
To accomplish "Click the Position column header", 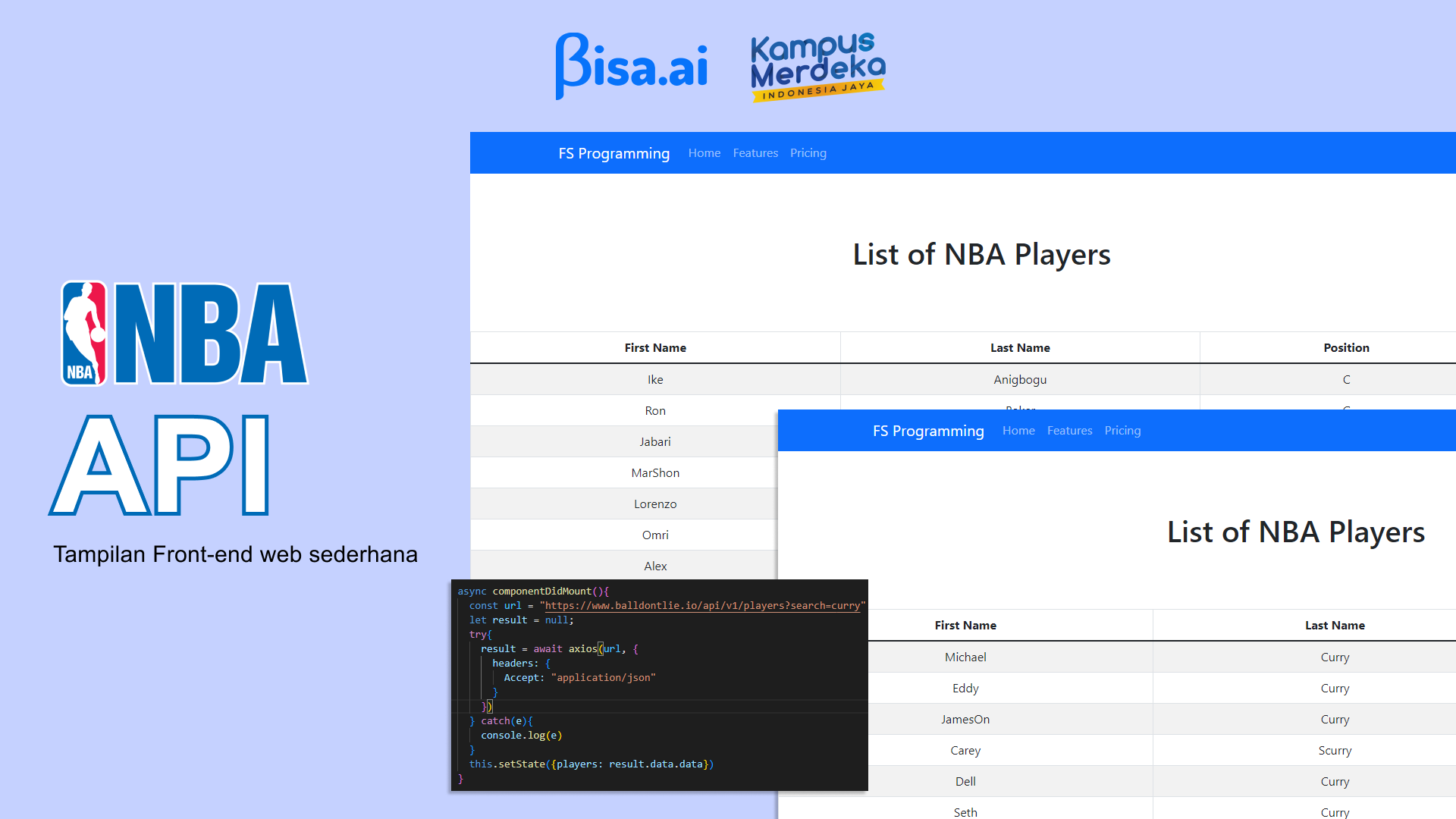I will [x=1346, y=348].
